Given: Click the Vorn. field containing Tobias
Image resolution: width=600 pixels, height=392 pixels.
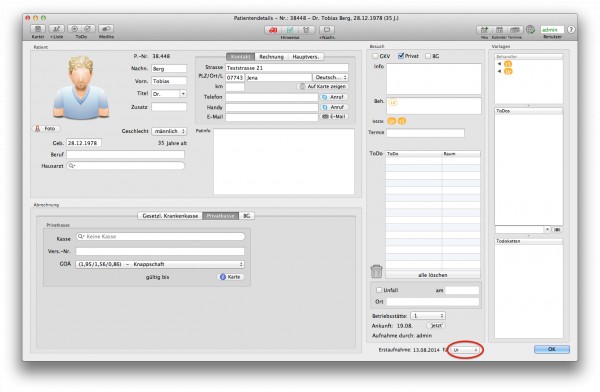Looking at the screenshot, I should [x=169, y=81].
